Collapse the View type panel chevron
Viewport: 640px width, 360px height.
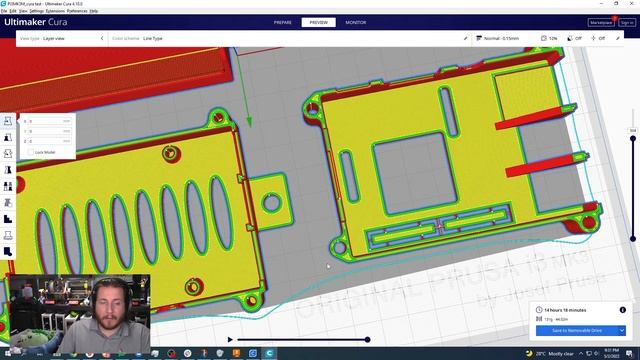(x=102, y=38)
